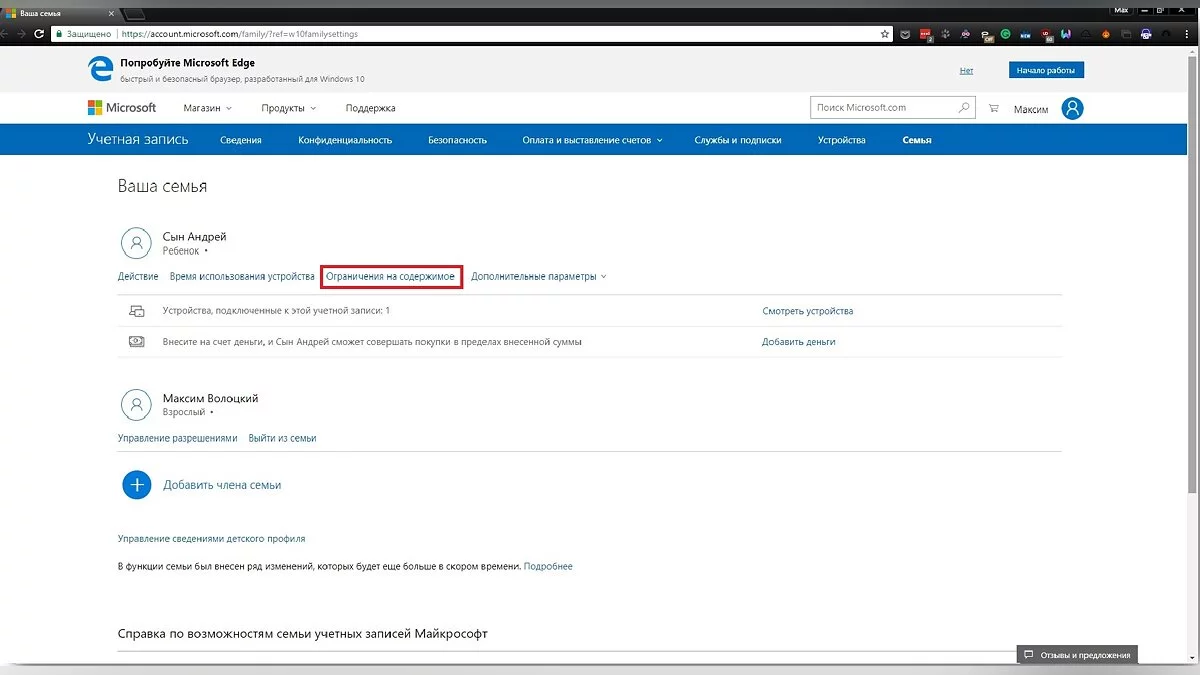This screenshot has width=1200, height=675.
Task: Expand the Продукты dropdown menu
Action: (x=288, y=108)
